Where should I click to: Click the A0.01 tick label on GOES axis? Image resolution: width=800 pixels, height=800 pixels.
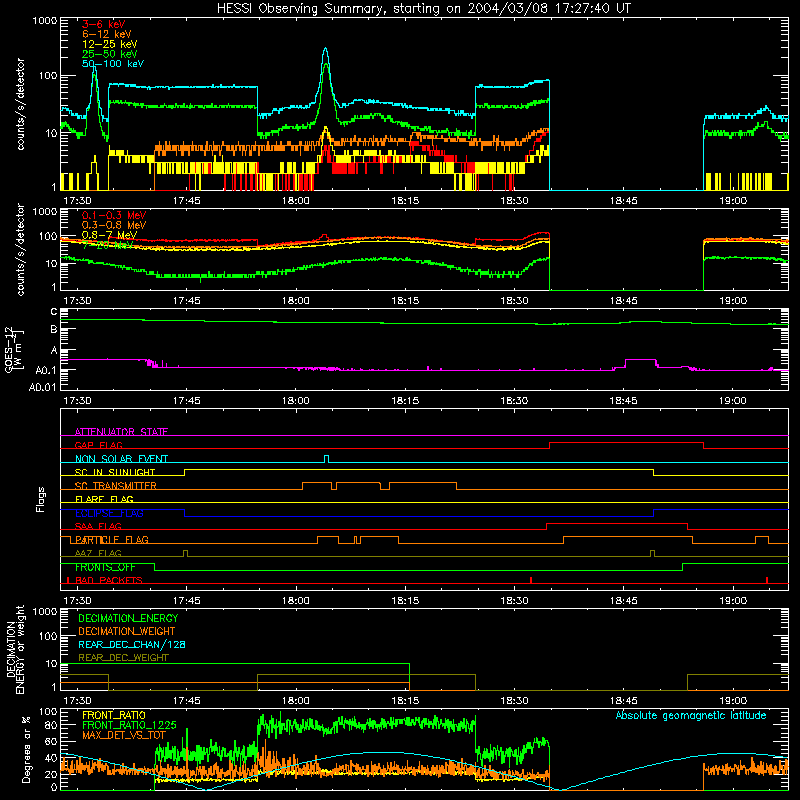pos(42,387)
